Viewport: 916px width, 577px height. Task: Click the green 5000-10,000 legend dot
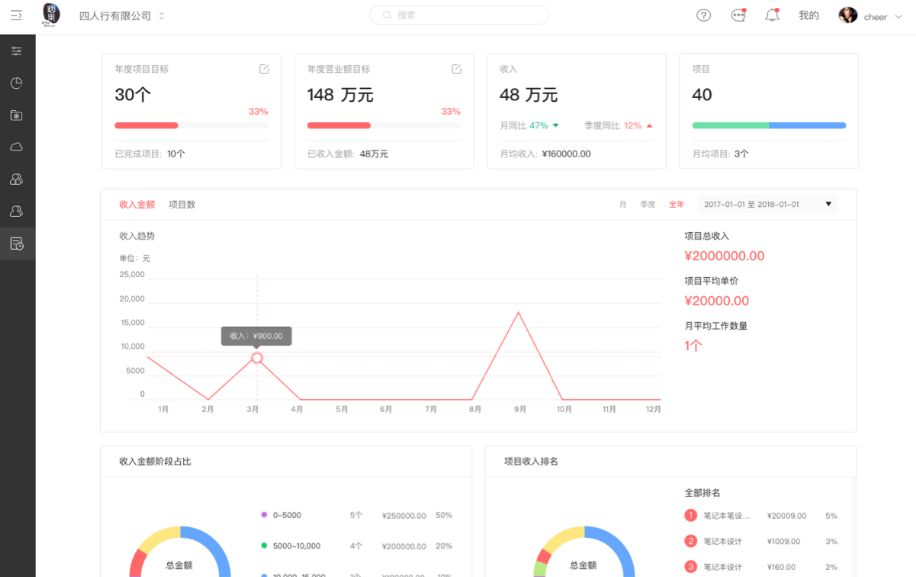click(264, 545)
